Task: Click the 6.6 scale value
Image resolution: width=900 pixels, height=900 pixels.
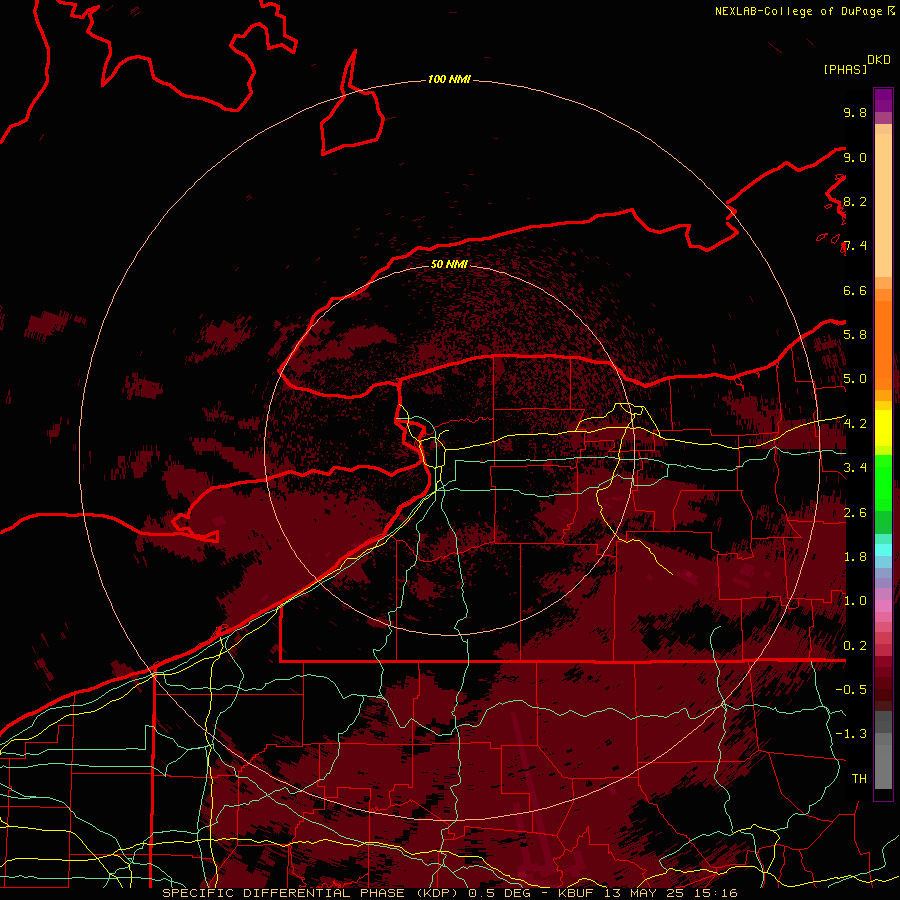Action: click(855, 290)
